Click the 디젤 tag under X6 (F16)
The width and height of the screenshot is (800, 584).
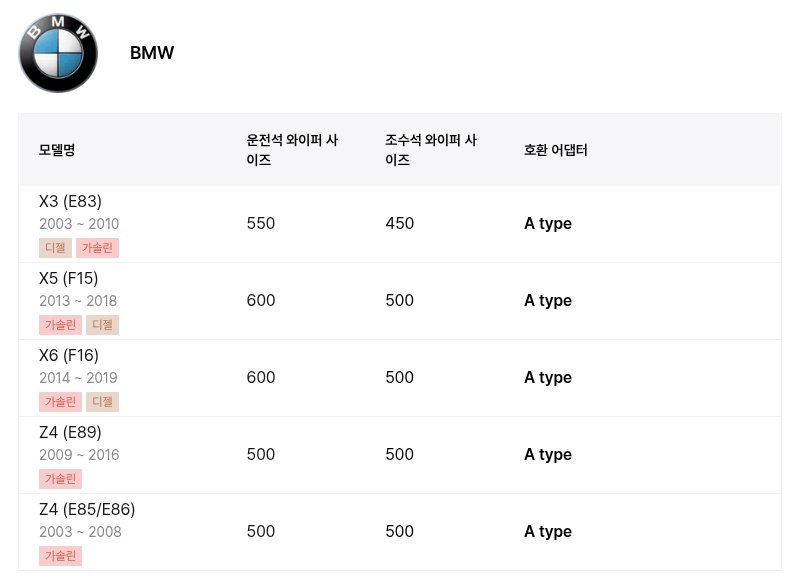(x=103, y=402)
